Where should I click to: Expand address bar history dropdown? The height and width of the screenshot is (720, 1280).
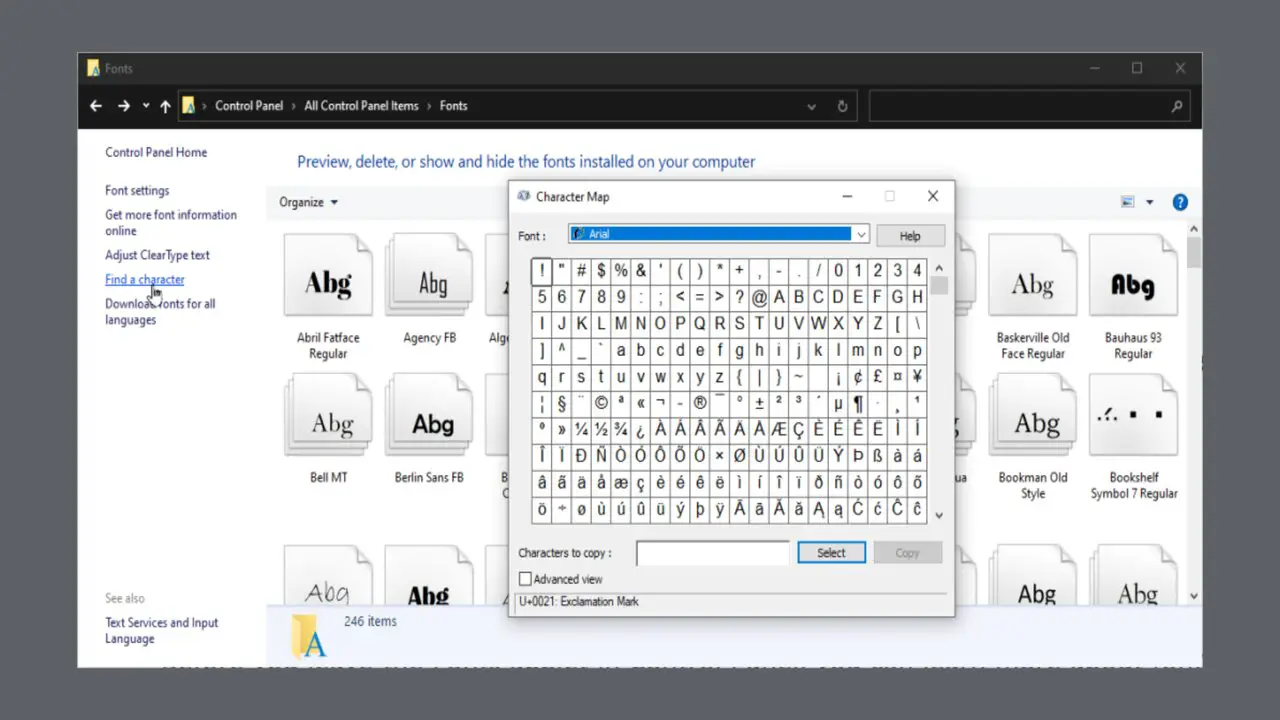pyautogui.click(x=811, y=106)
